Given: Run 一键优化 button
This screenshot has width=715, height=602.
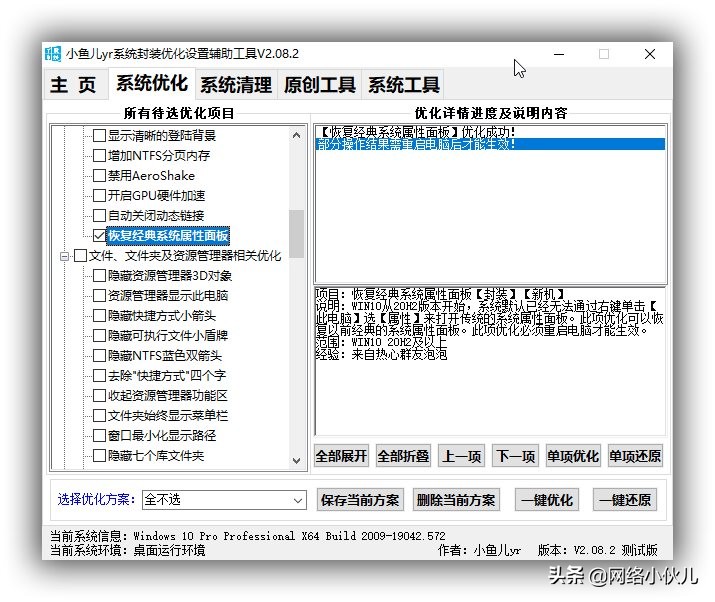Looking at the screenshot, I should point(547,500).
